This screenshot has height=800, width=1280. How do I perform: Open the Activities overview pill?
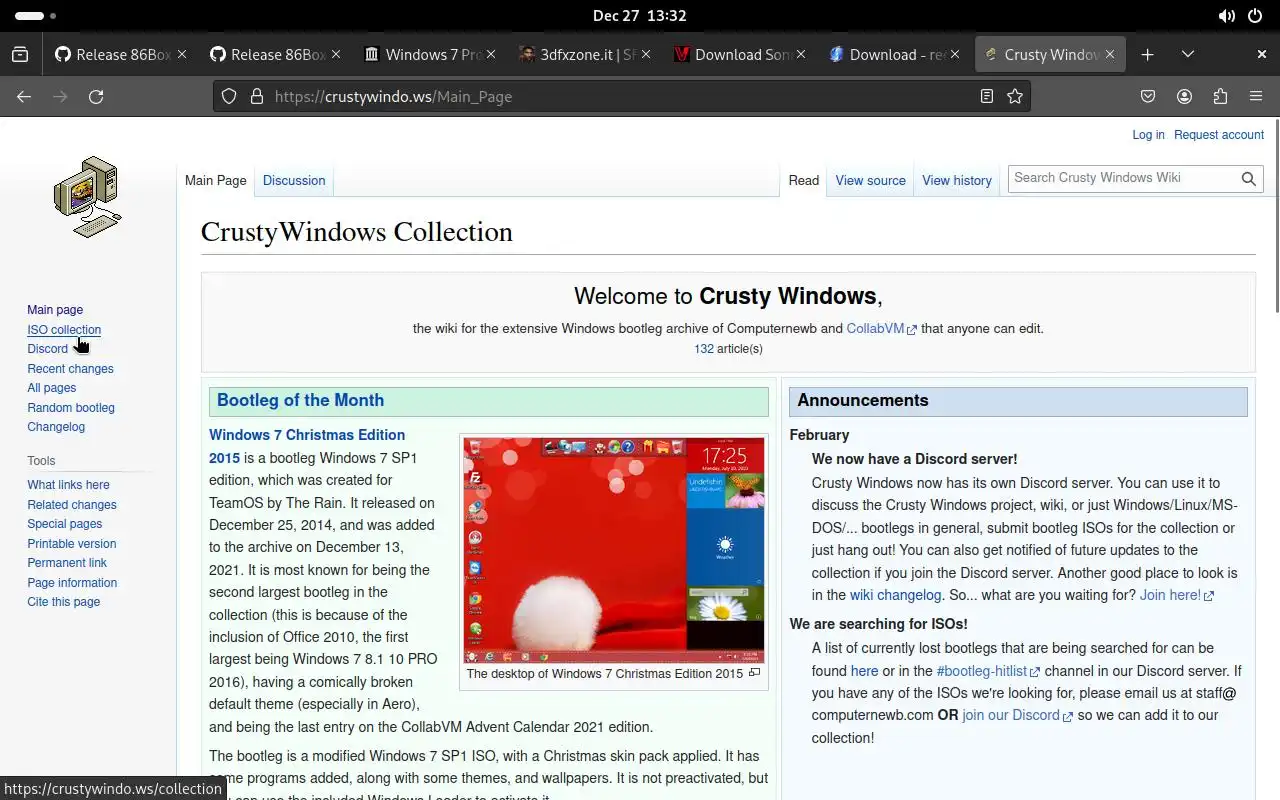coord(36,16)
